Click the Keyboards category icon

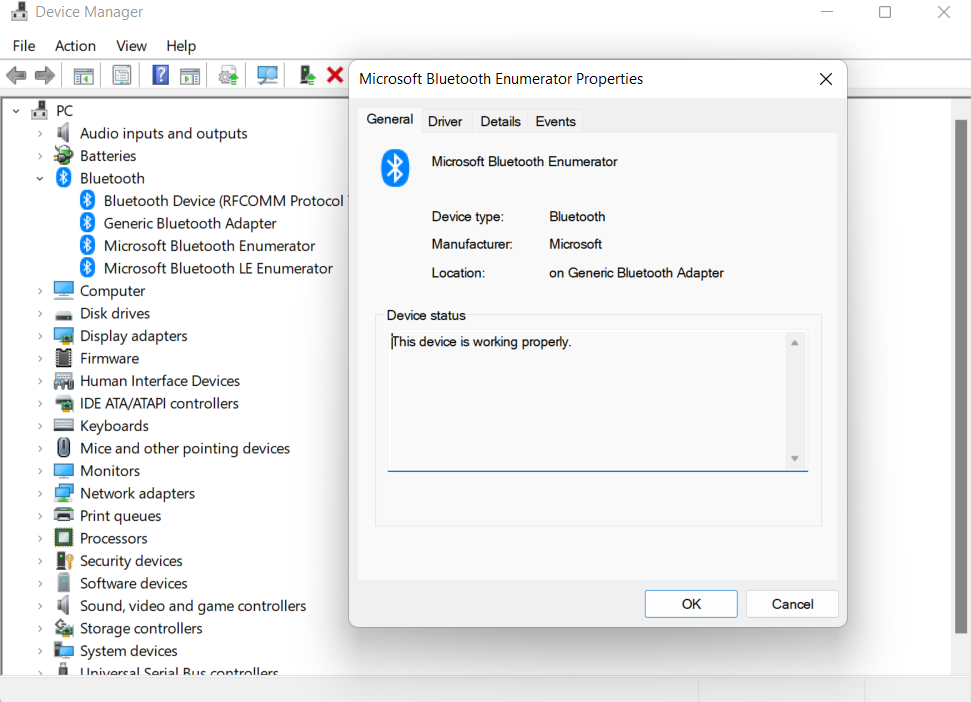click(63, 425)
